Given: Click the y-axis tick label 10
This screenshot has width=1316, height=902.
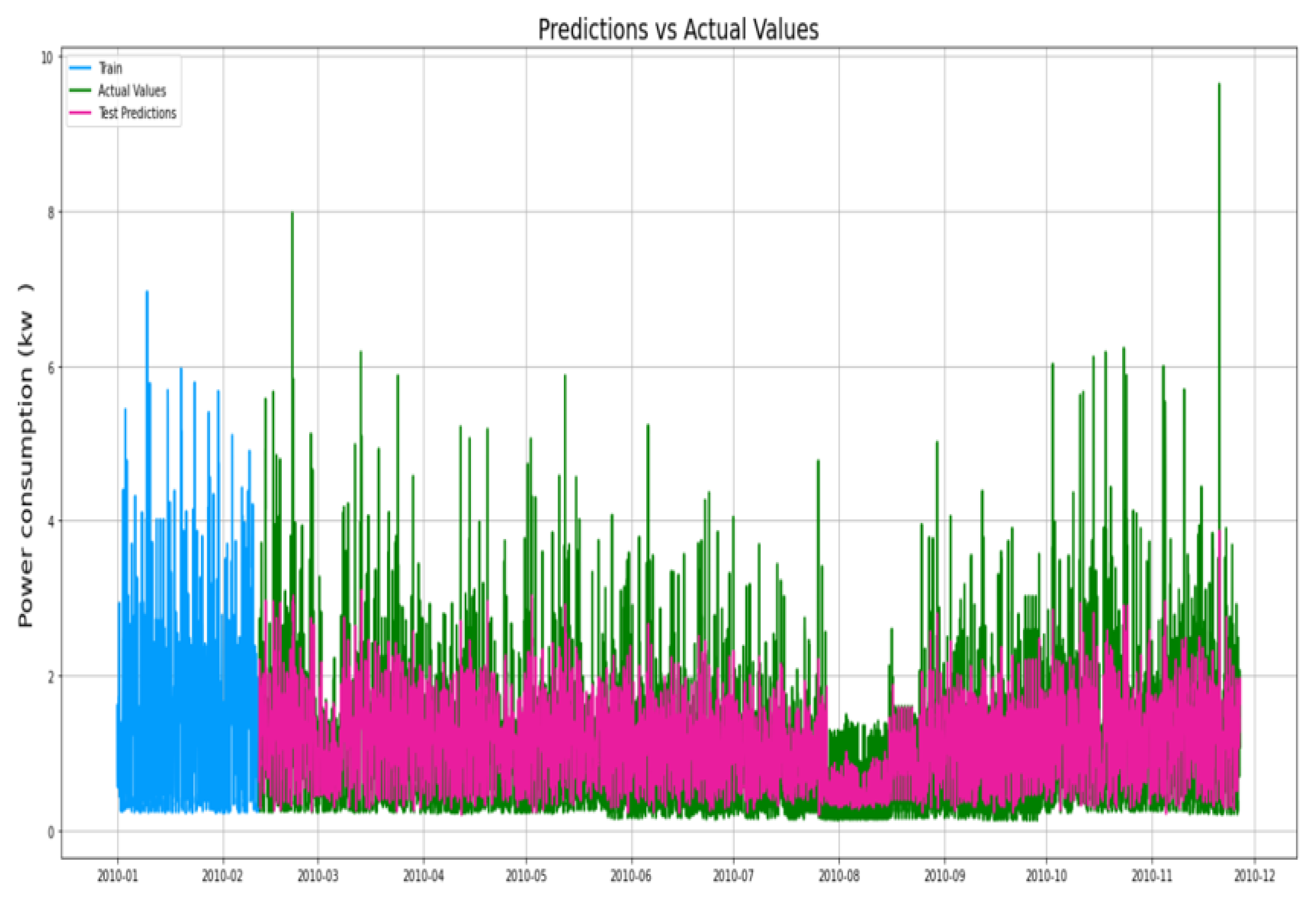Looking at the screenshot, I should click(47, 57).
